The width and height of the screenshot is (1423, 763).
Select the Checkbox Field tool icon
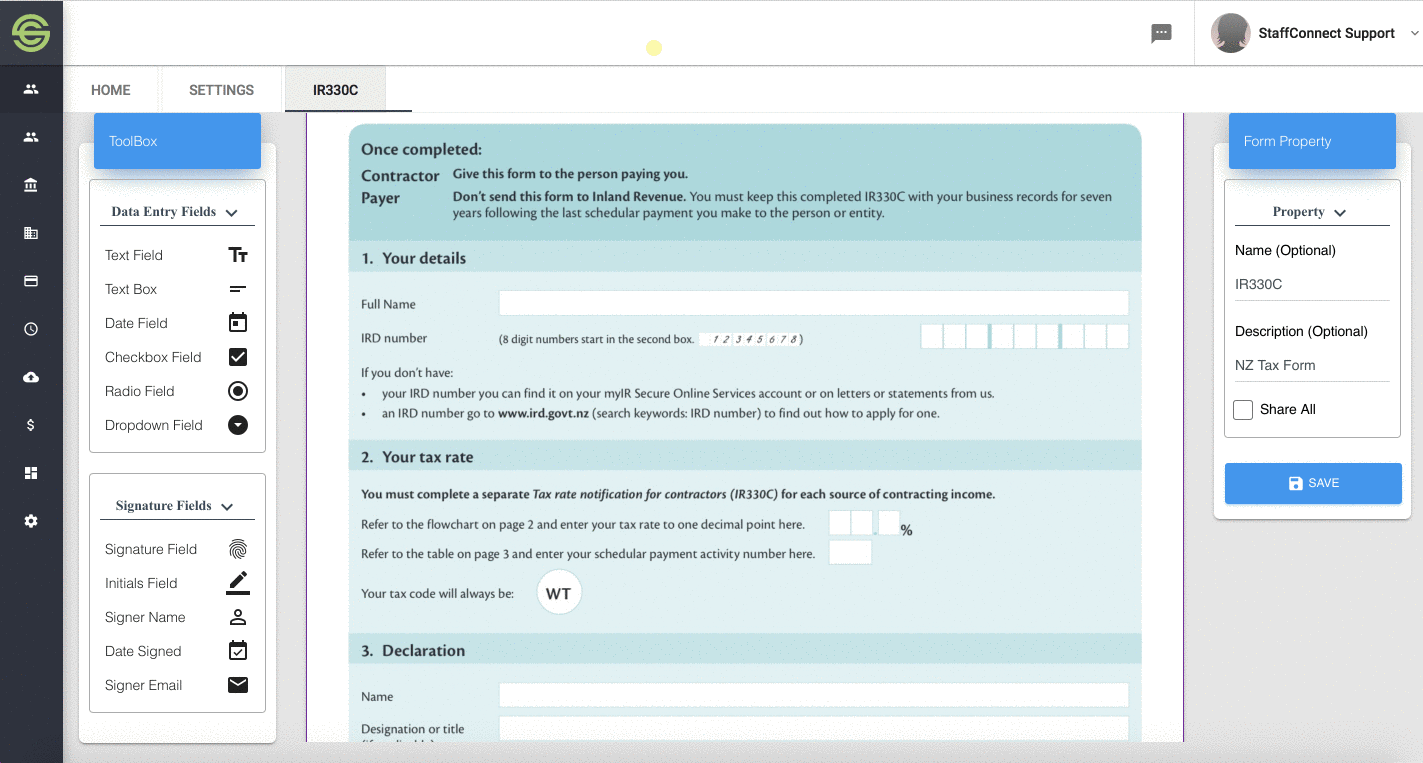238,357
